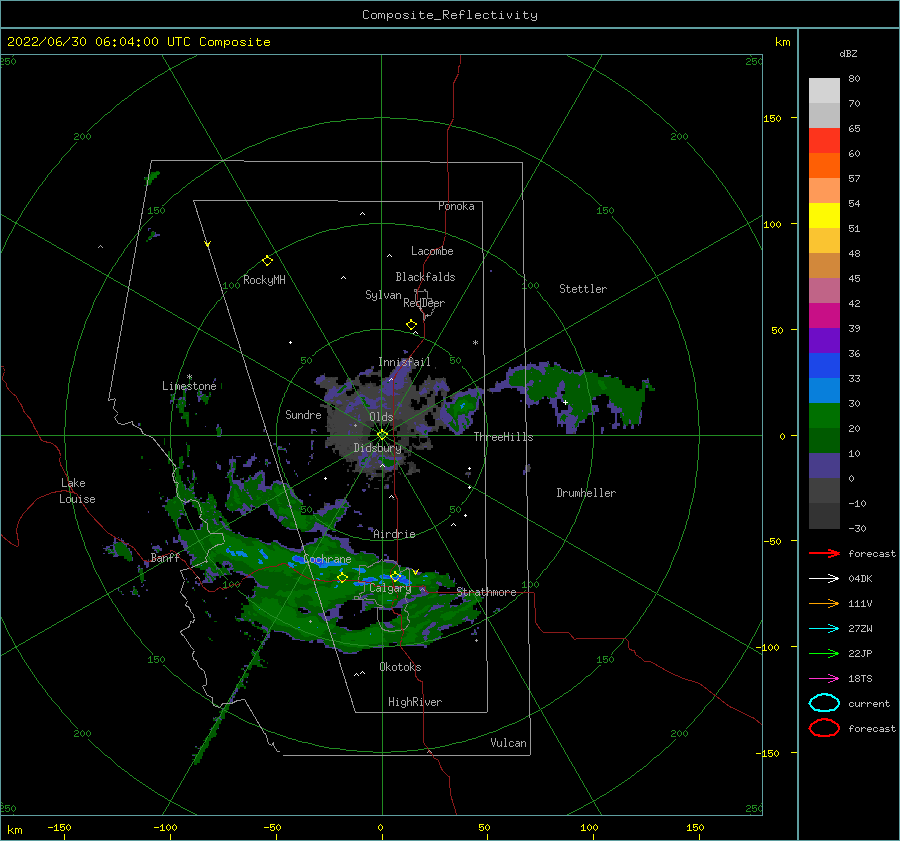Click the red forecast ellipse legend icon
The image size is (900, 841).
click(824, 728)
